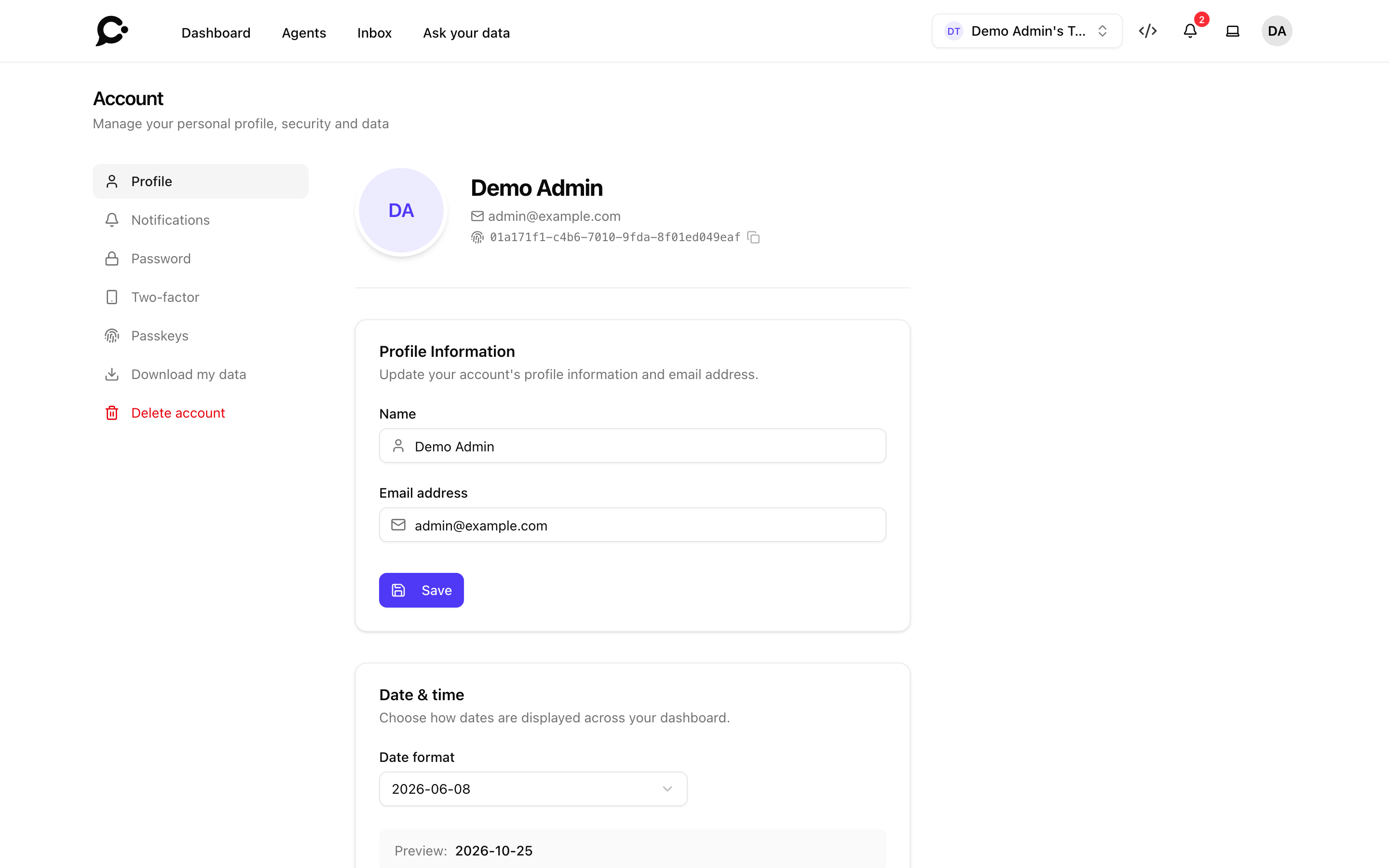Image resolution: width=1389 pixels, height=868 pixels.
Task: Open the Inbox
Action: click(x=374, y=33)
